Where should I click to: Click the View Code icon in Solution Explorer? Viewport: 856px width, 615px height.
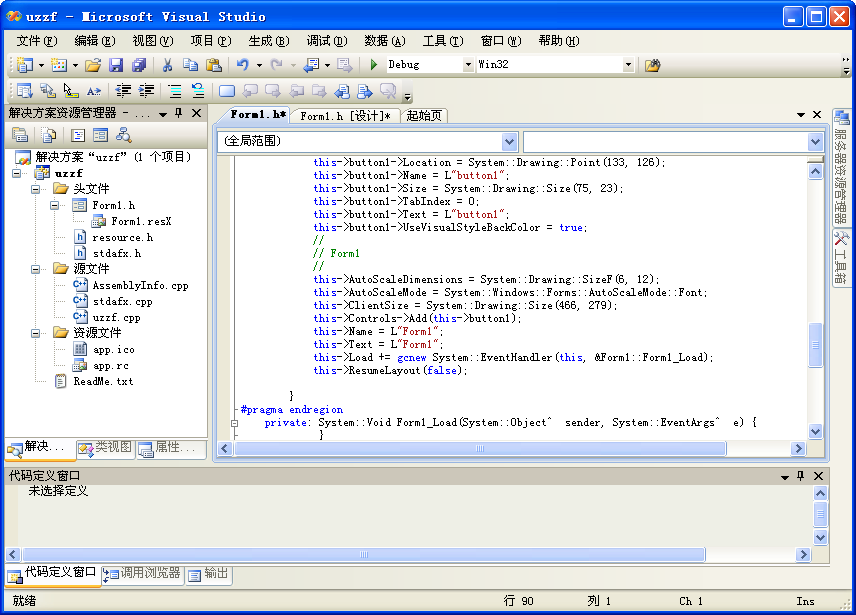[78, 135]
